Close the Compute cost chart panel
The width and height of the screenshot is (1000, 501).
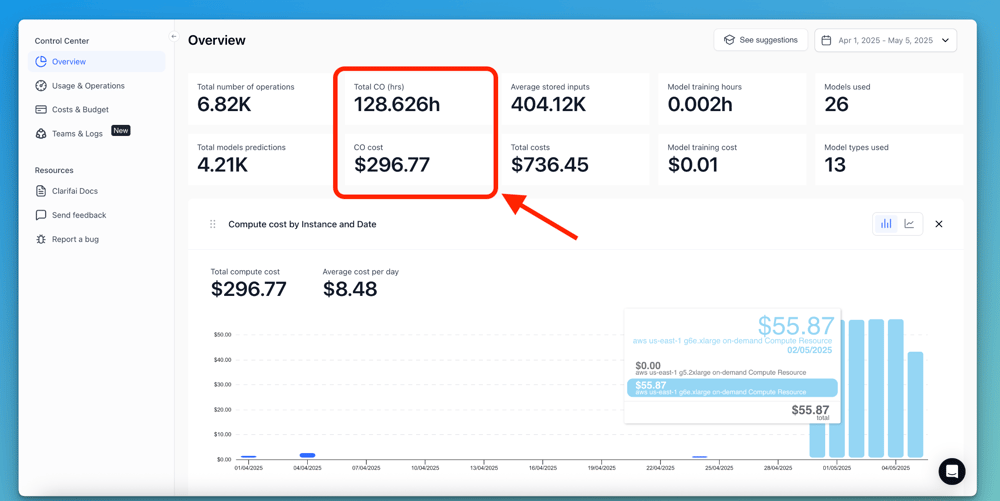[939, 224]
